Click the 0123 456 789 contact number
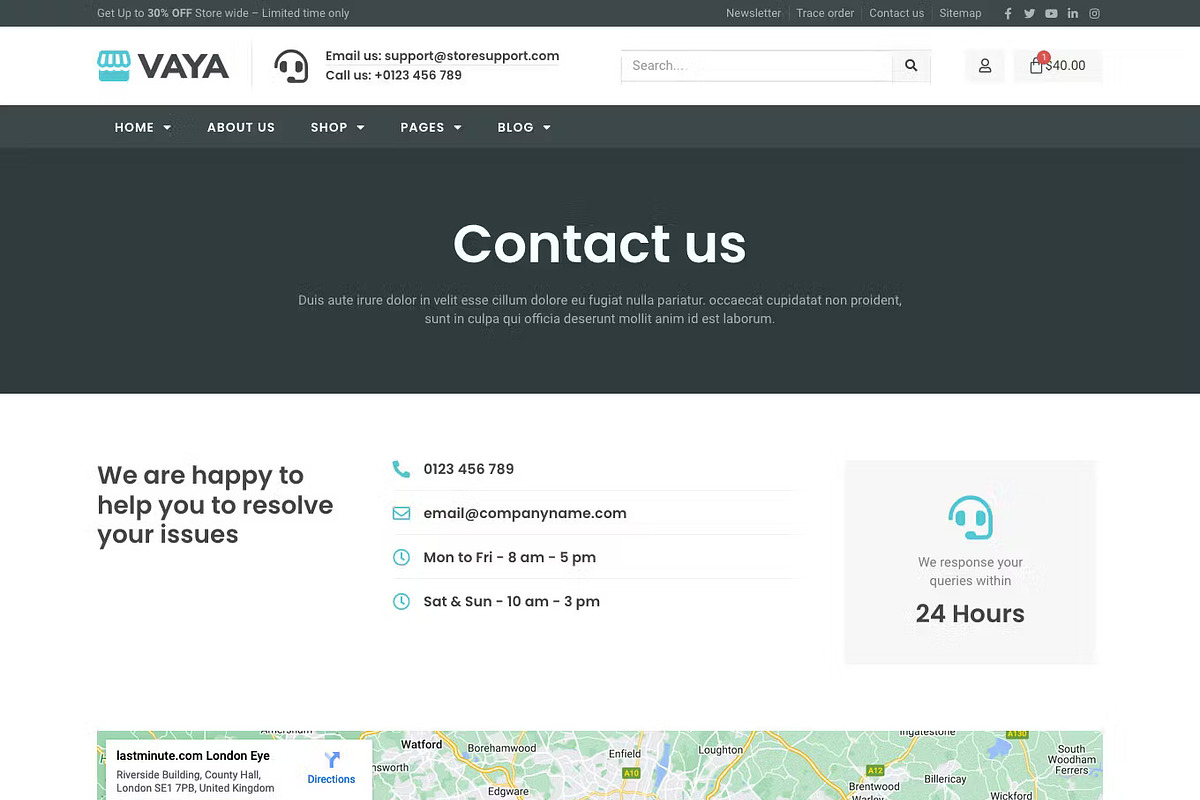This screenshot has width=1200, height=800. coord(468,469)
